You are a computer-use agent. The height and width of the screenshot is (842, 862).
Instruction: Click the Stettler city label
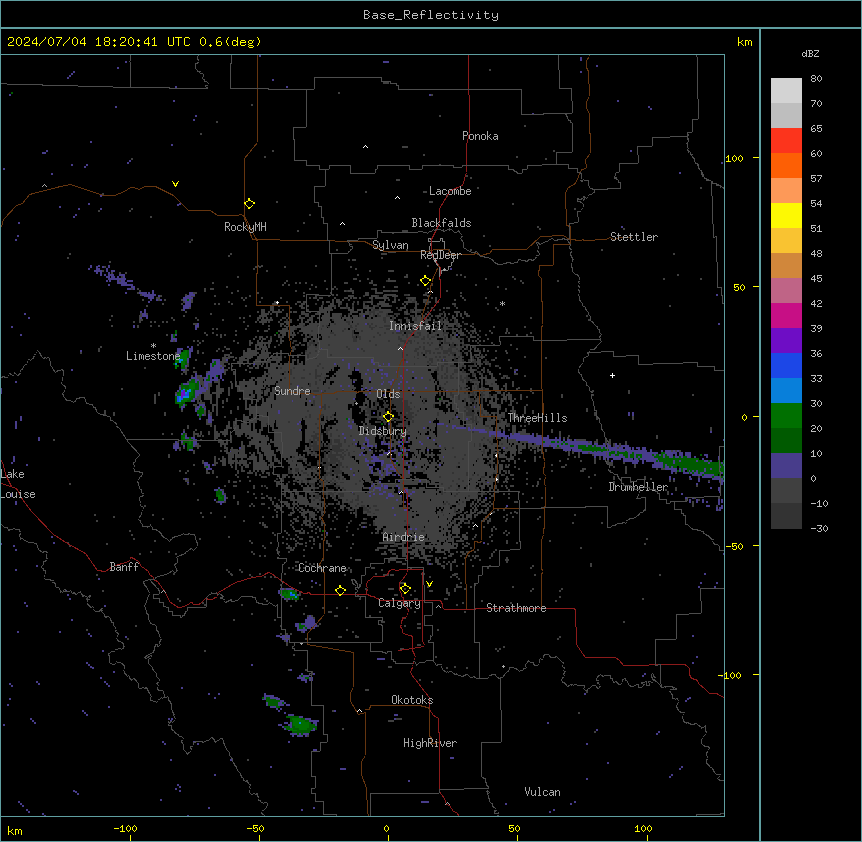[634, 237]
